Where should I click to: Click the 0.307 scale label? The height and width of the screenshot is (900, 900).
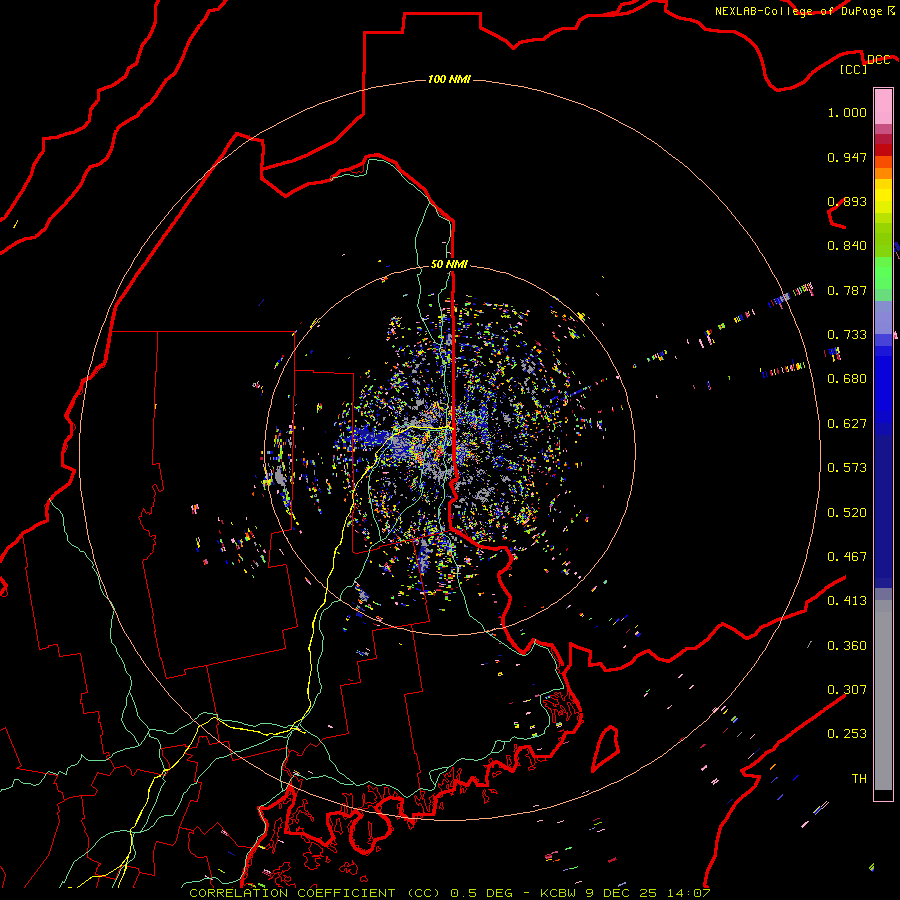(x=847, y=690)
